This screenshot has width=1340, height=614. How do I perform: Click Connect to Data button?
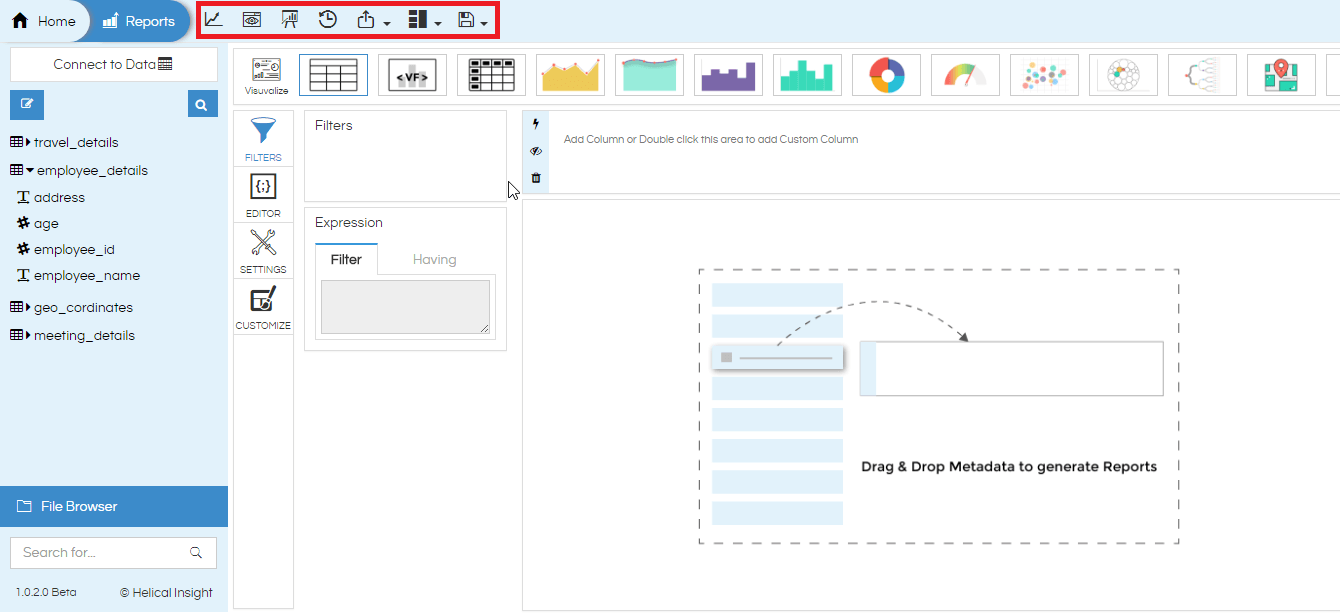pos(113,64)
